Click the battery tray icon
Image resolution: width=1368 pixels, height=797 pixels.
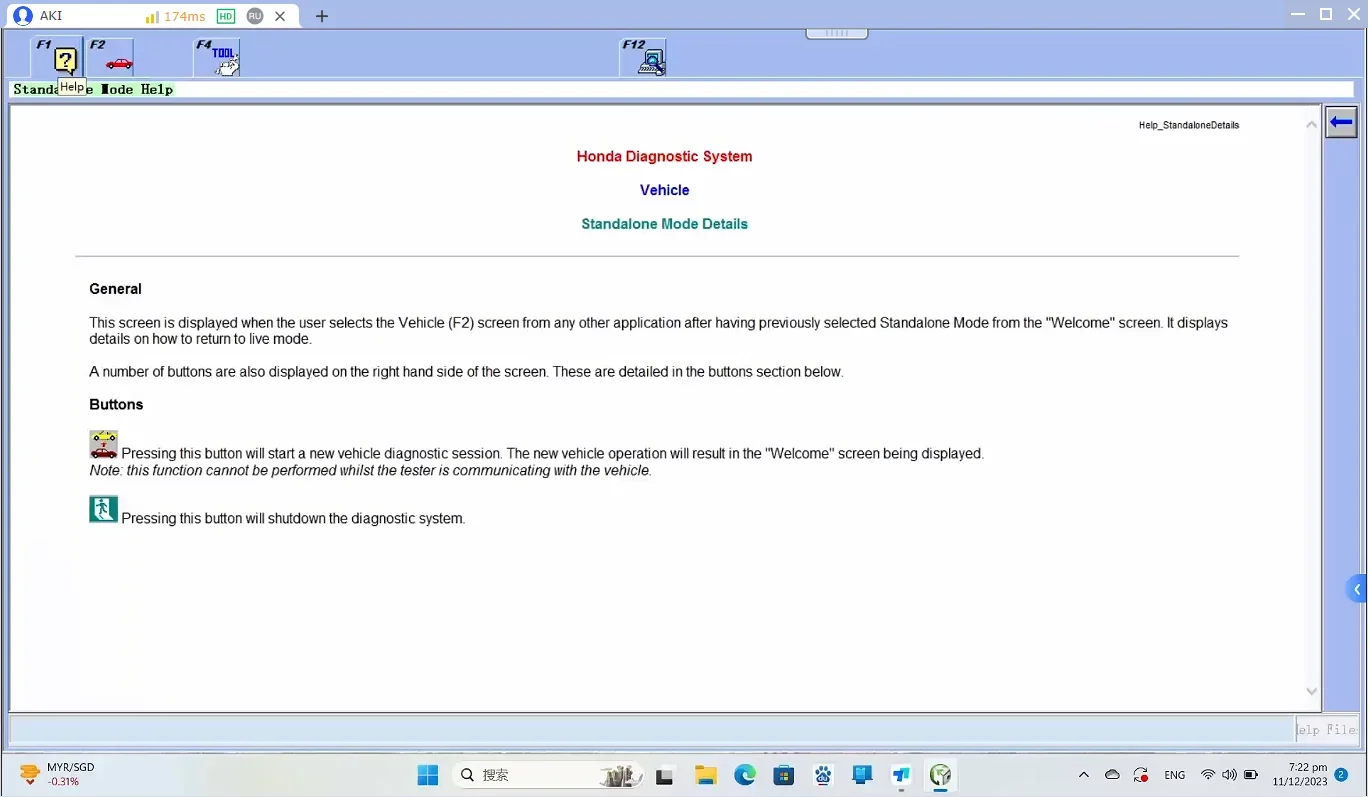click(x=1251, y=775)
